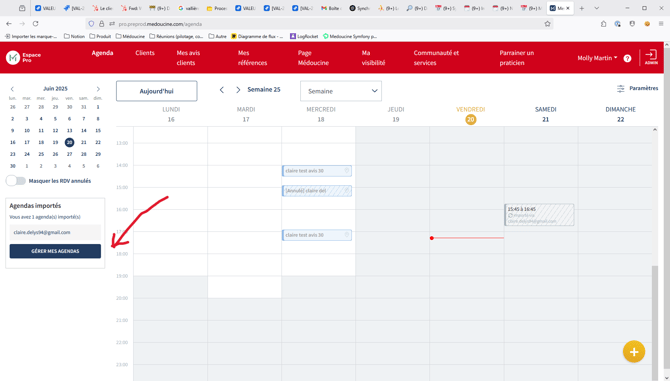Open Mes avis clients menu

point(188,58)
